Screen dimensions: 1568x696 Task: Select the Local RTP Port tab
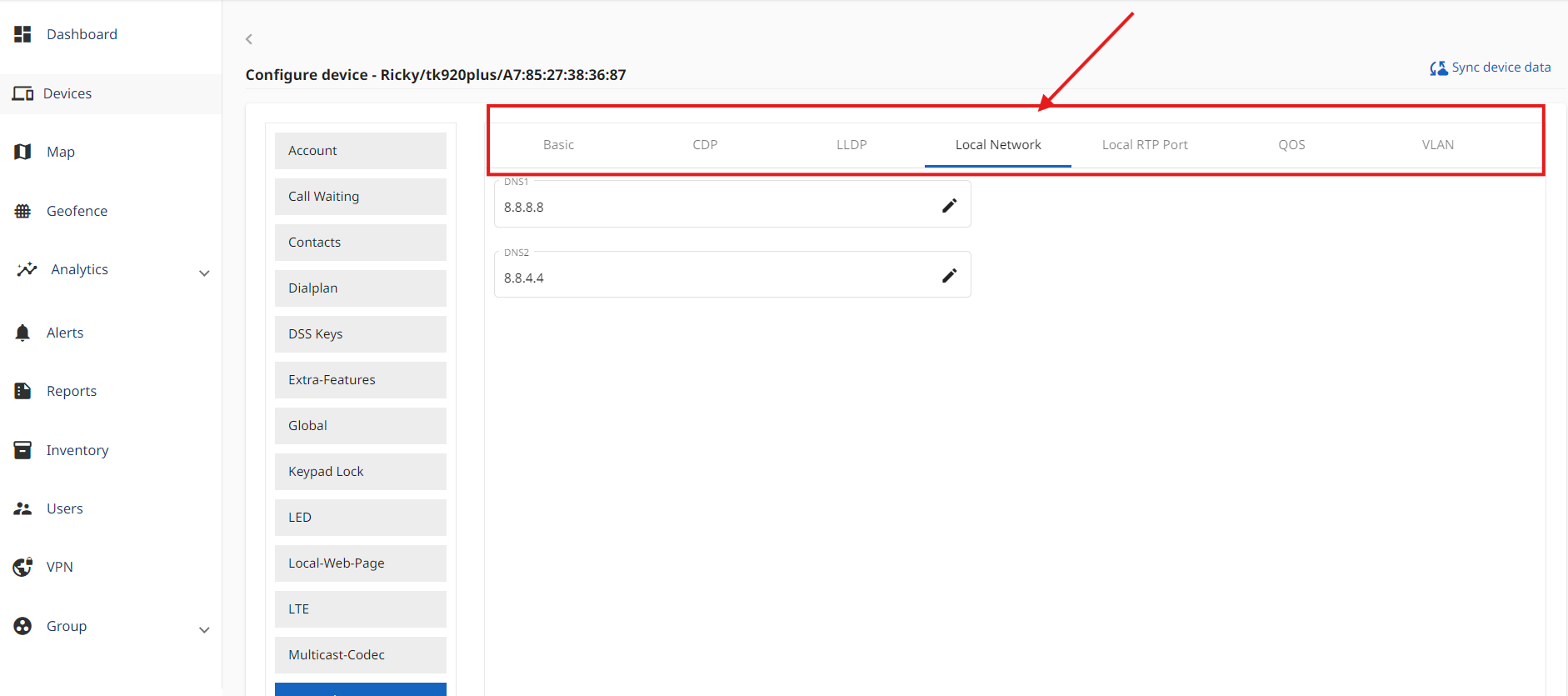click(x=1144, y=145)
